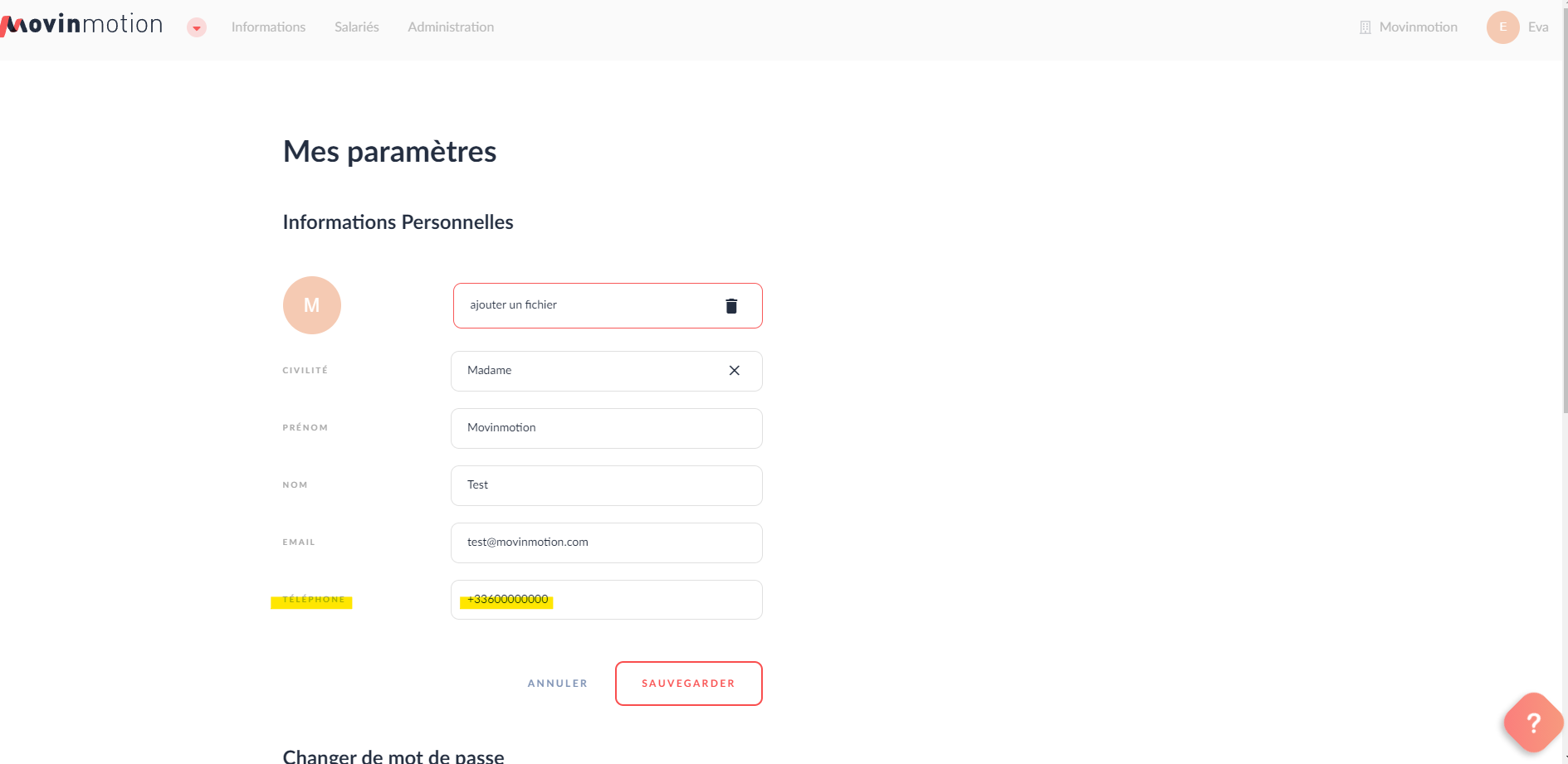Screen dimensions: 1568x764
Task: Open the Eva user name menu
Action: point(1538,27)
